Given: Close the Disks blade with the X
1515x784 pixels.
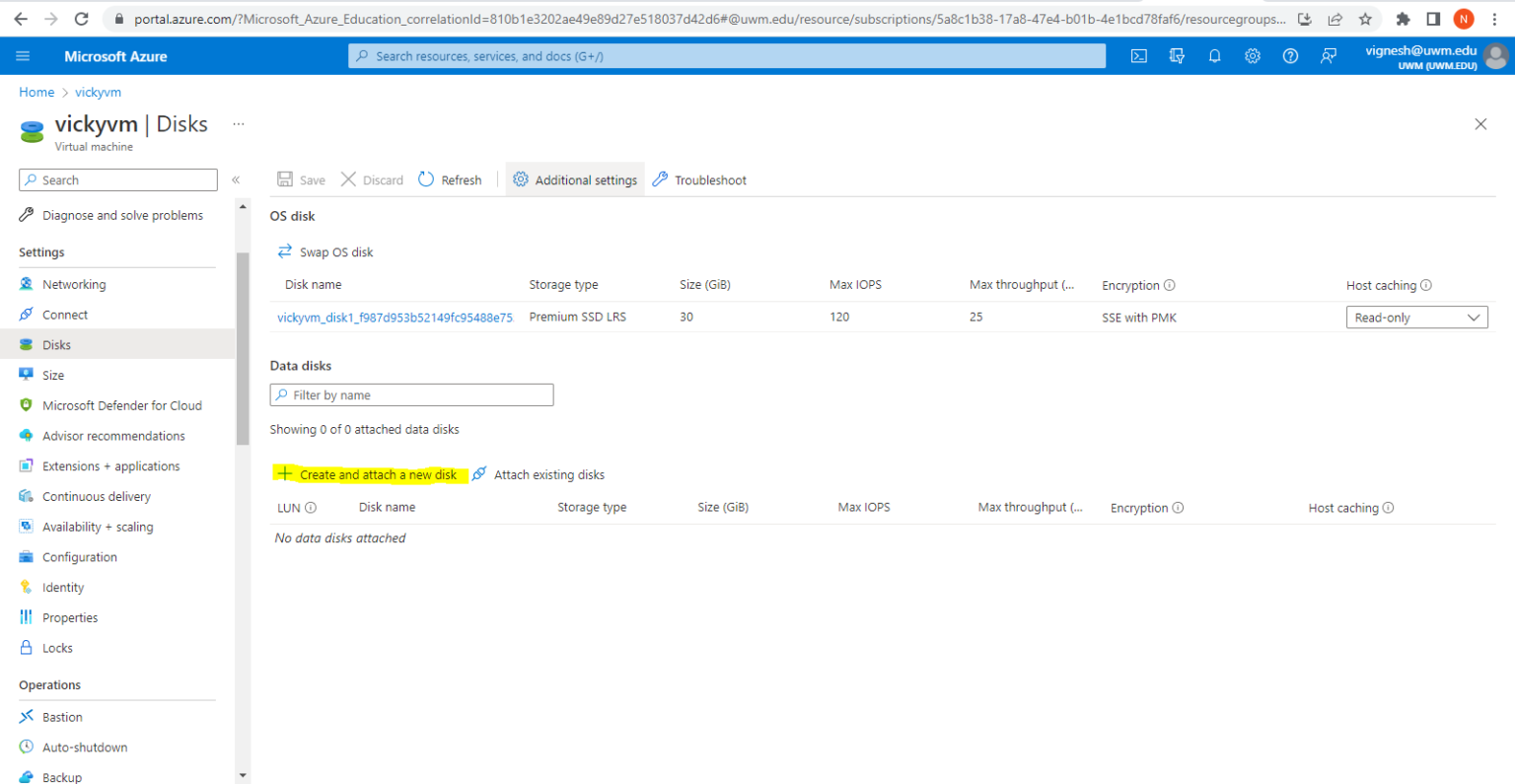Looking at the screenshot, I should pos(1480,124).
